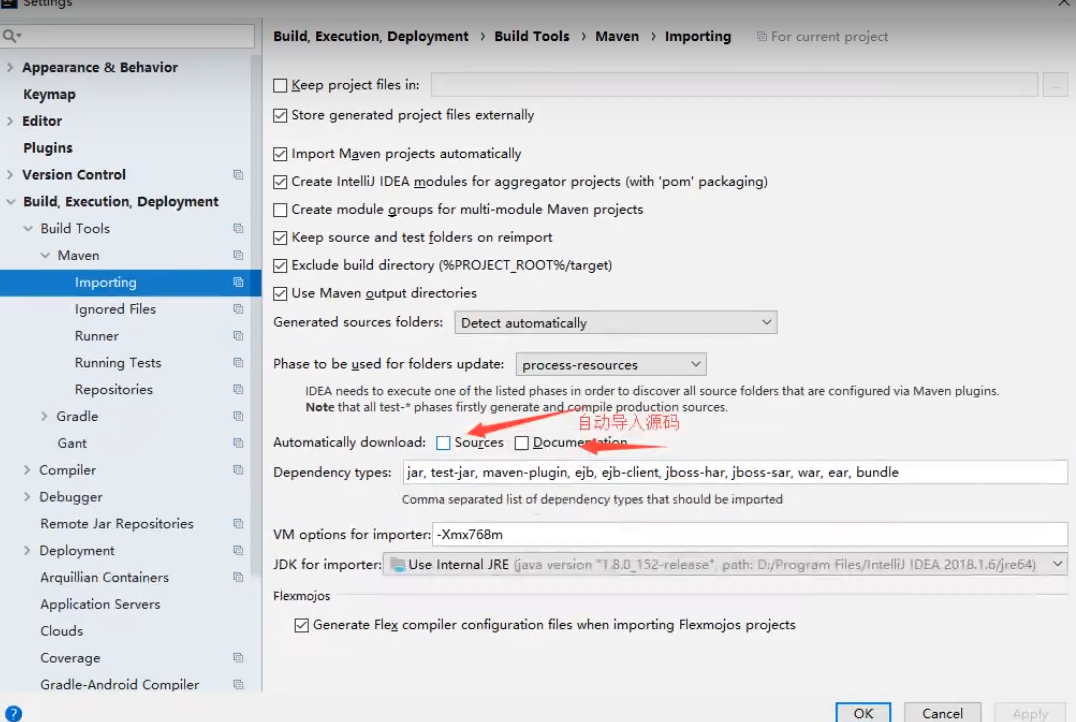Toggle 'Use Maven output directories' checkbox
Image resolution: width=1076 pixels, height=722 pixels.
click(x=280, y=294)
